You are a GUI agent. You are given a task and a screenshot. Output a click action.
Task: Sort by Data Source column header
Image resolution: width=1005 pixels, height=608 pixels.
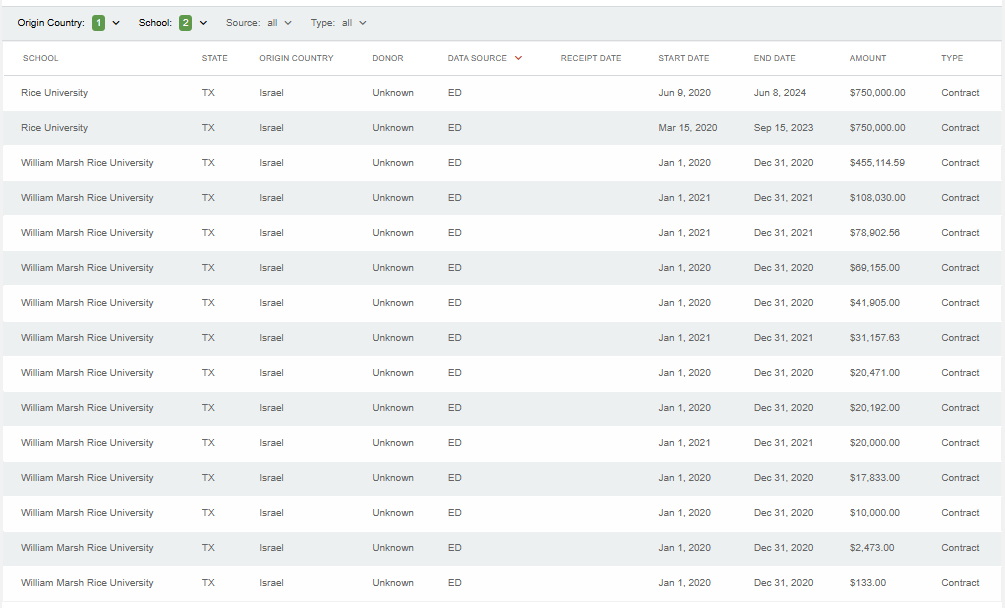point(477,58)
